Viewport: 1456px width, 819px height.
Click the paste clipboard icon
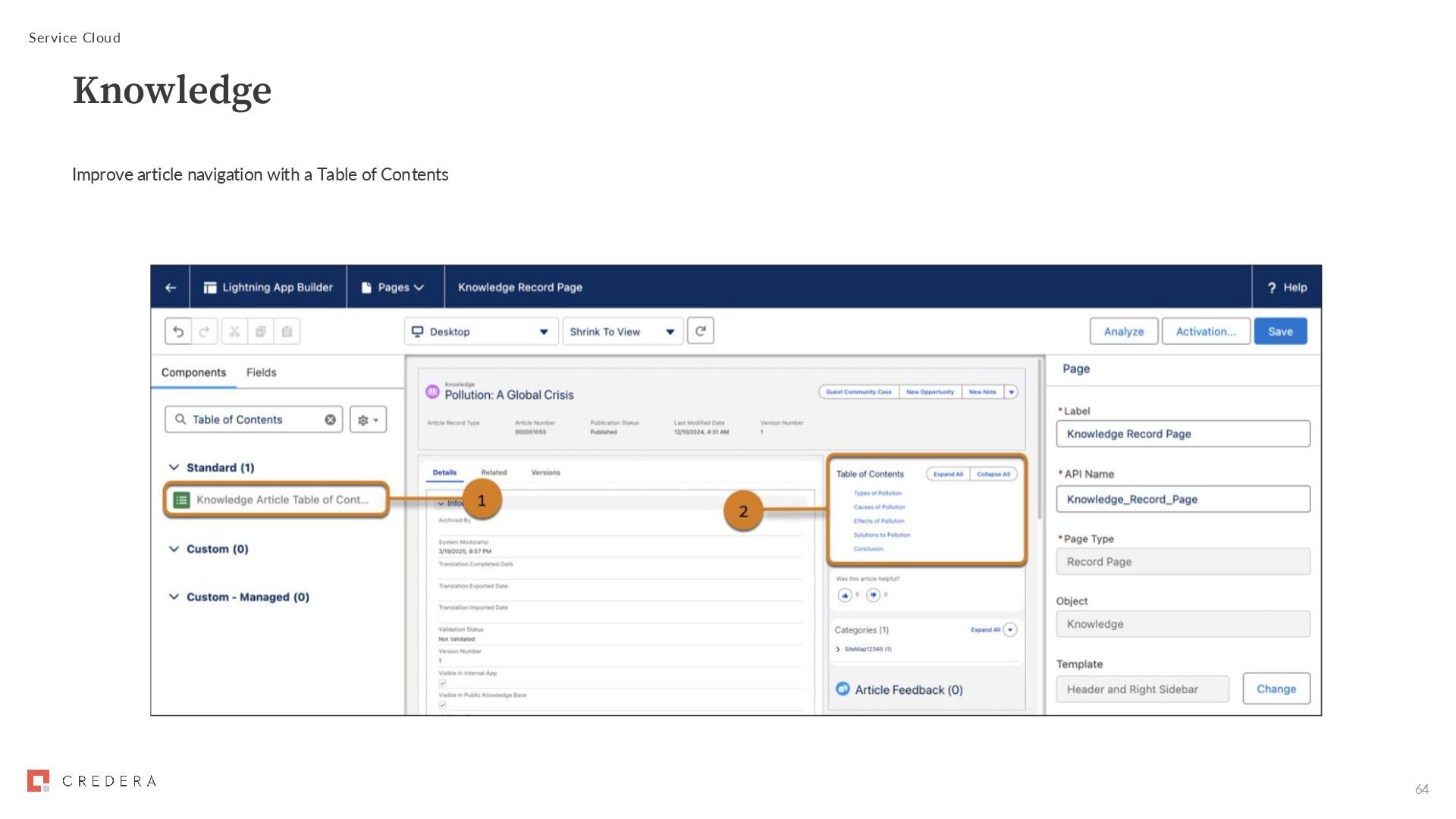click(x=287, y=331)
